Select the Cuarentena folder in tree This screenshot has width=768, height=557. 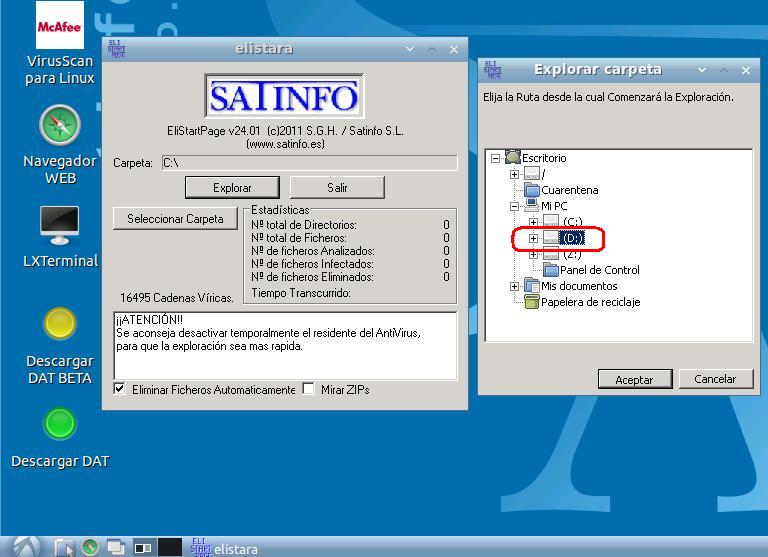click(561, 190)
